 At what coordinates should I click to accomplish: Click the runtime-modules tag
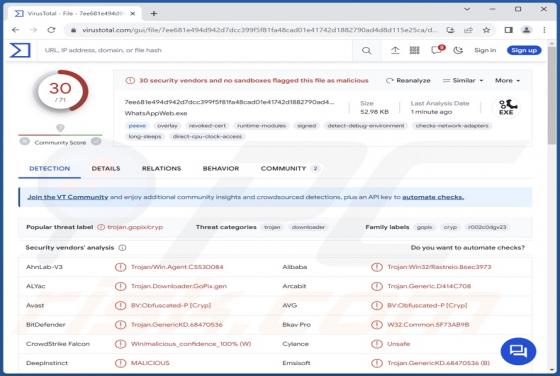tap(261, 126)
